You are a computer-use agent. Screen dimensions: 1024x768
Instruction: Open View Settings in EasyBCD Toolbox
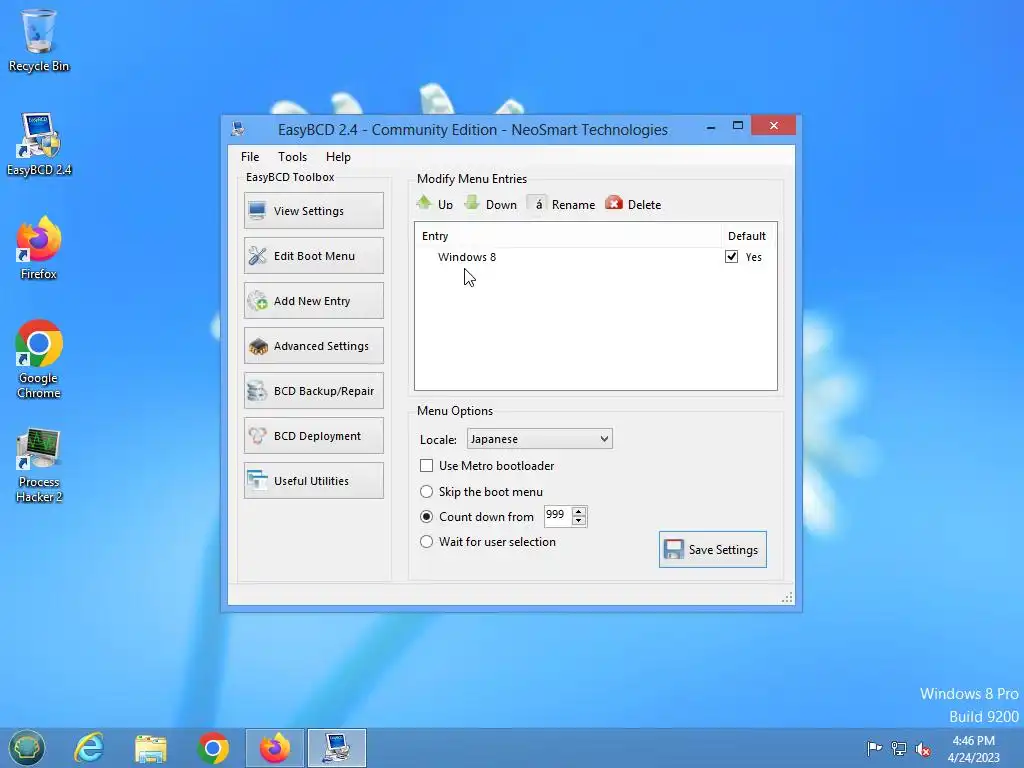pyautogui.click(x=313, y=210)
